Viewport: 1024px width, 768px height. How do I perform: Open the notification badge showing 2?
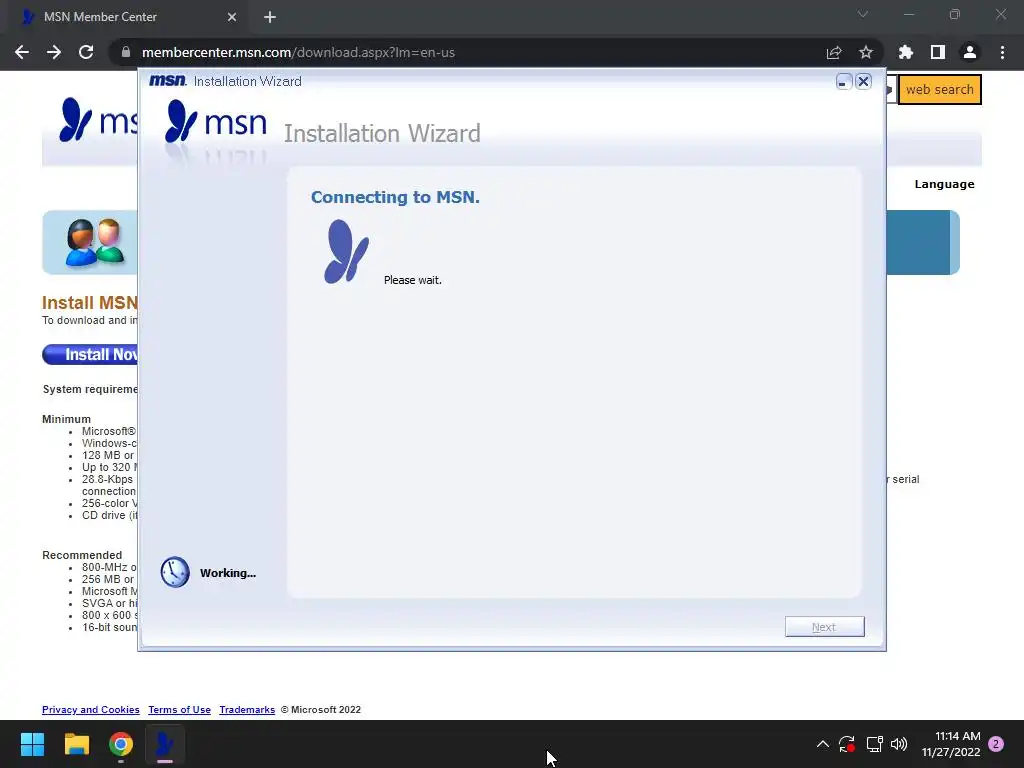(996, 744)
